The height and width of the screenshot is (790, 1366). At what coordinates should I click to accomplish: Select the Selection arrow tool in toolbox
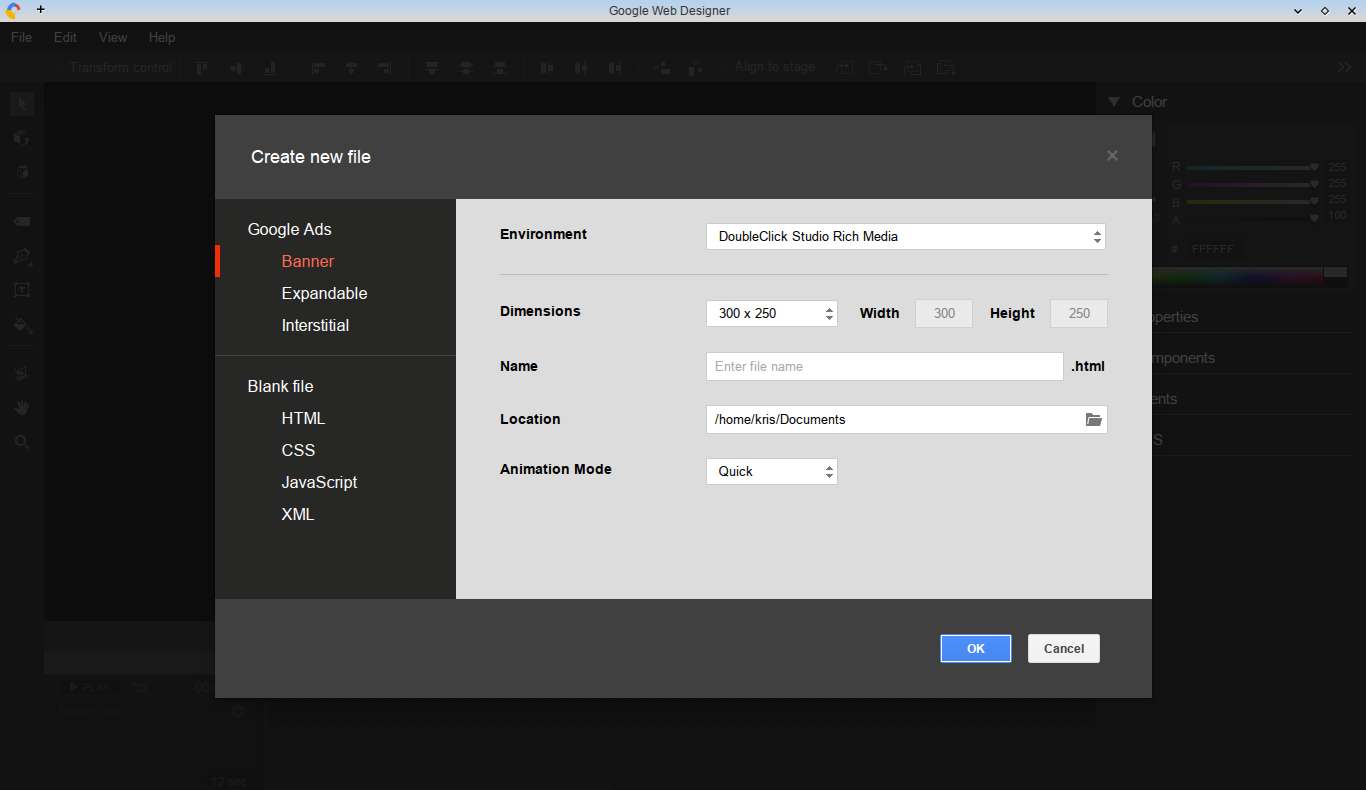22,104
